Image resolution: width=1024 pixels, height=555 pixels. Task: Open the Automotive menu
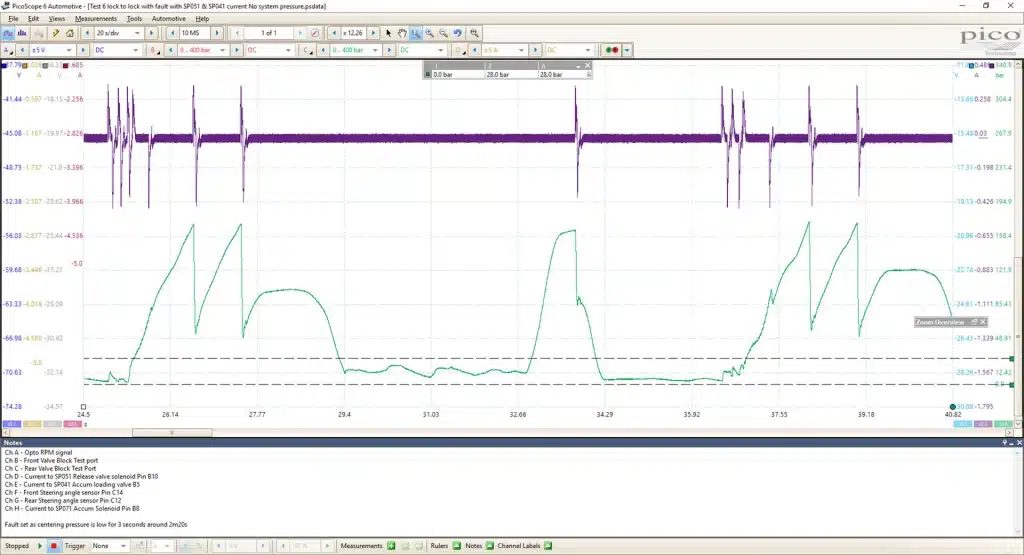168,19
